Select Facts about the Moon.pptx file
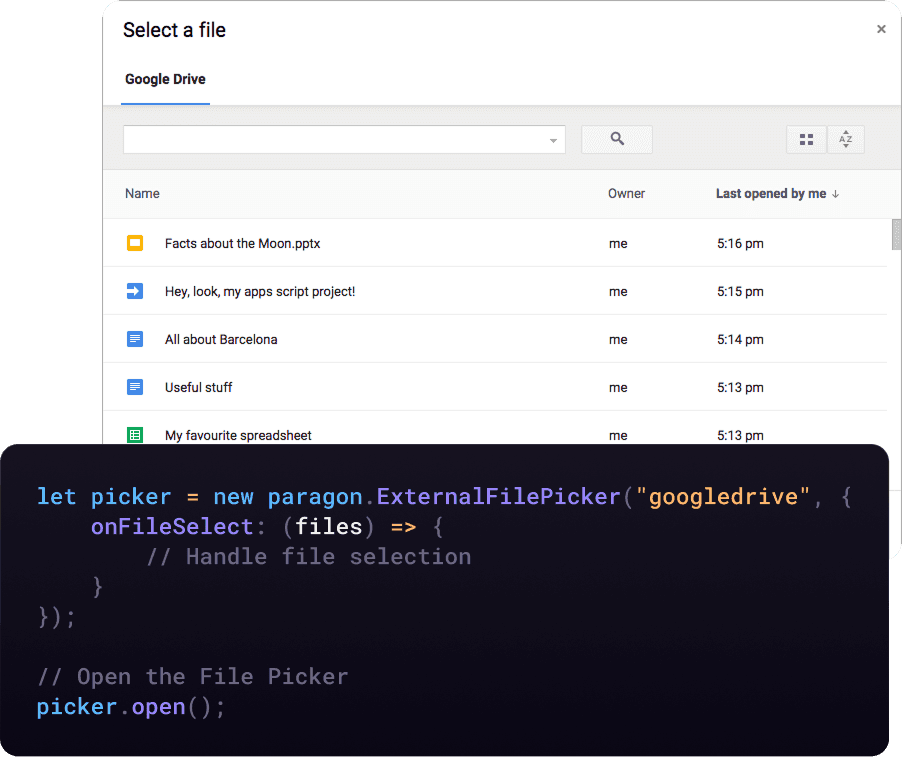Screen dimensions: 902x757 (x=242, y=244)
